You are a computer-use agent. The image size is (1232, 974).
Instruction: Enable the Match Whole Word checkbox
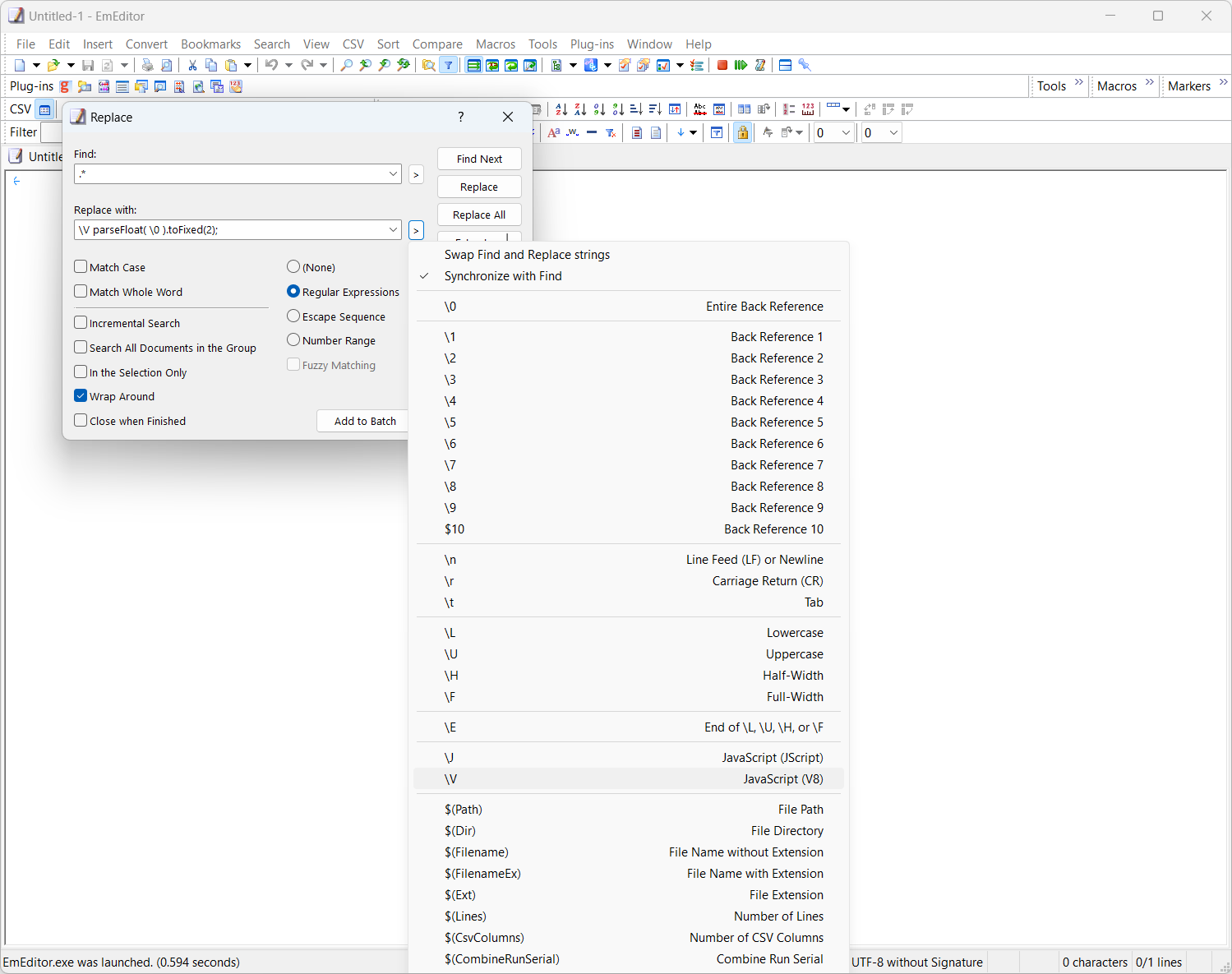point(81,291)
